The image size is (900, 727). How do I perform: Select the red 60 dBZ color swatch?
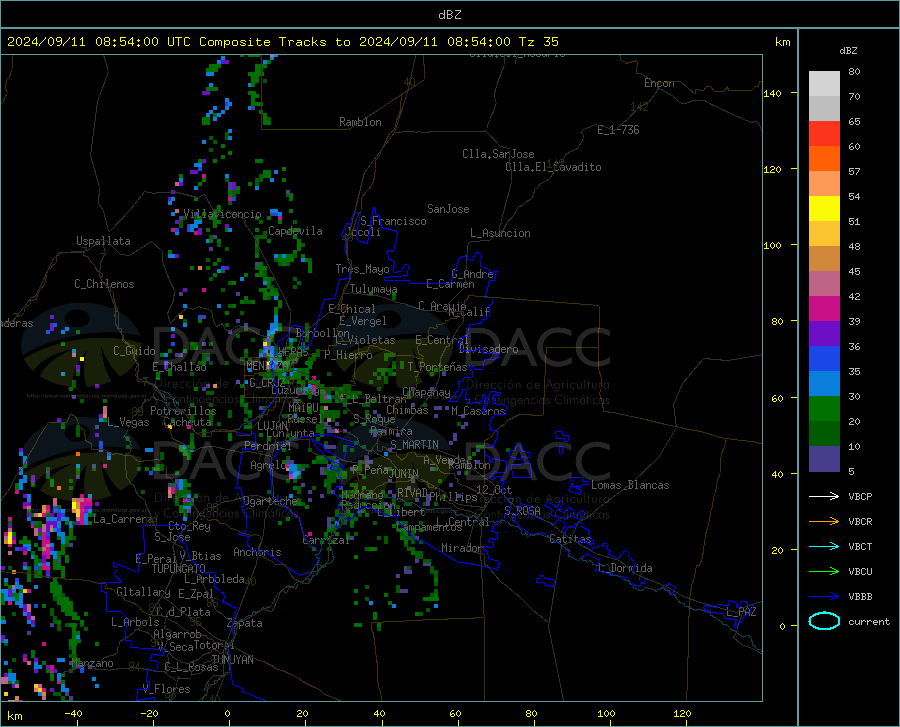824,134
